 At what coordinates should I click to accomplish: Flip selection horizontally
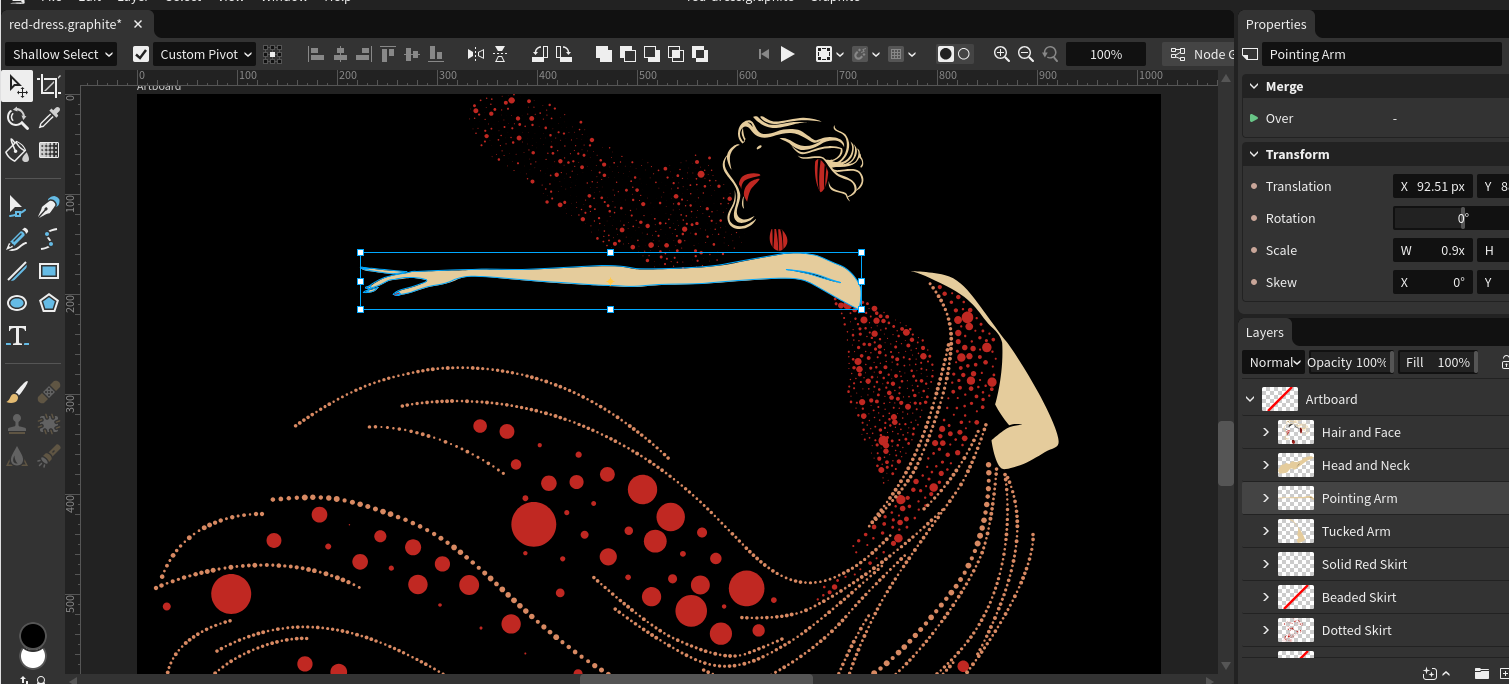pos(476,54)
